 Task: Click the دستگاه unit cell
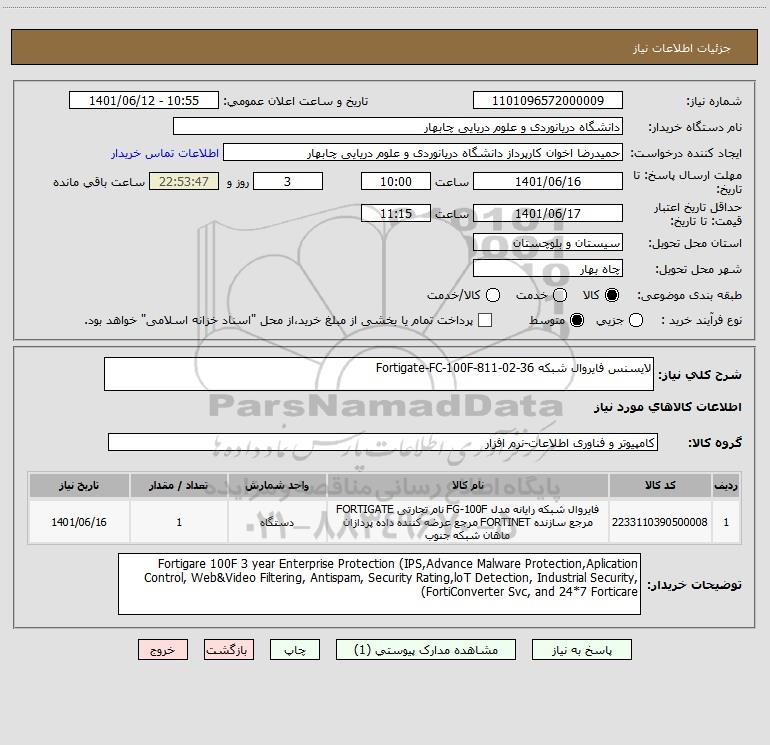[x=277, y=522]
